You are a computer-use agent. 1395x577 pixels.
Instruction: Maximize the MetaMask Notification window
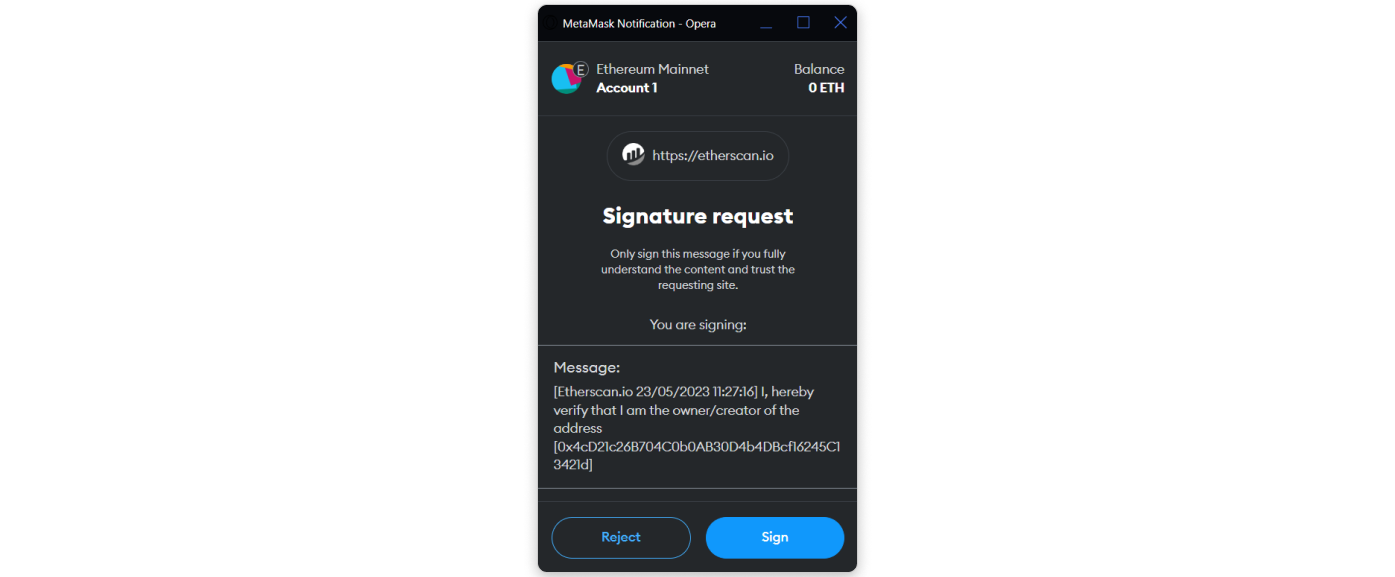(x=803, y=22)
